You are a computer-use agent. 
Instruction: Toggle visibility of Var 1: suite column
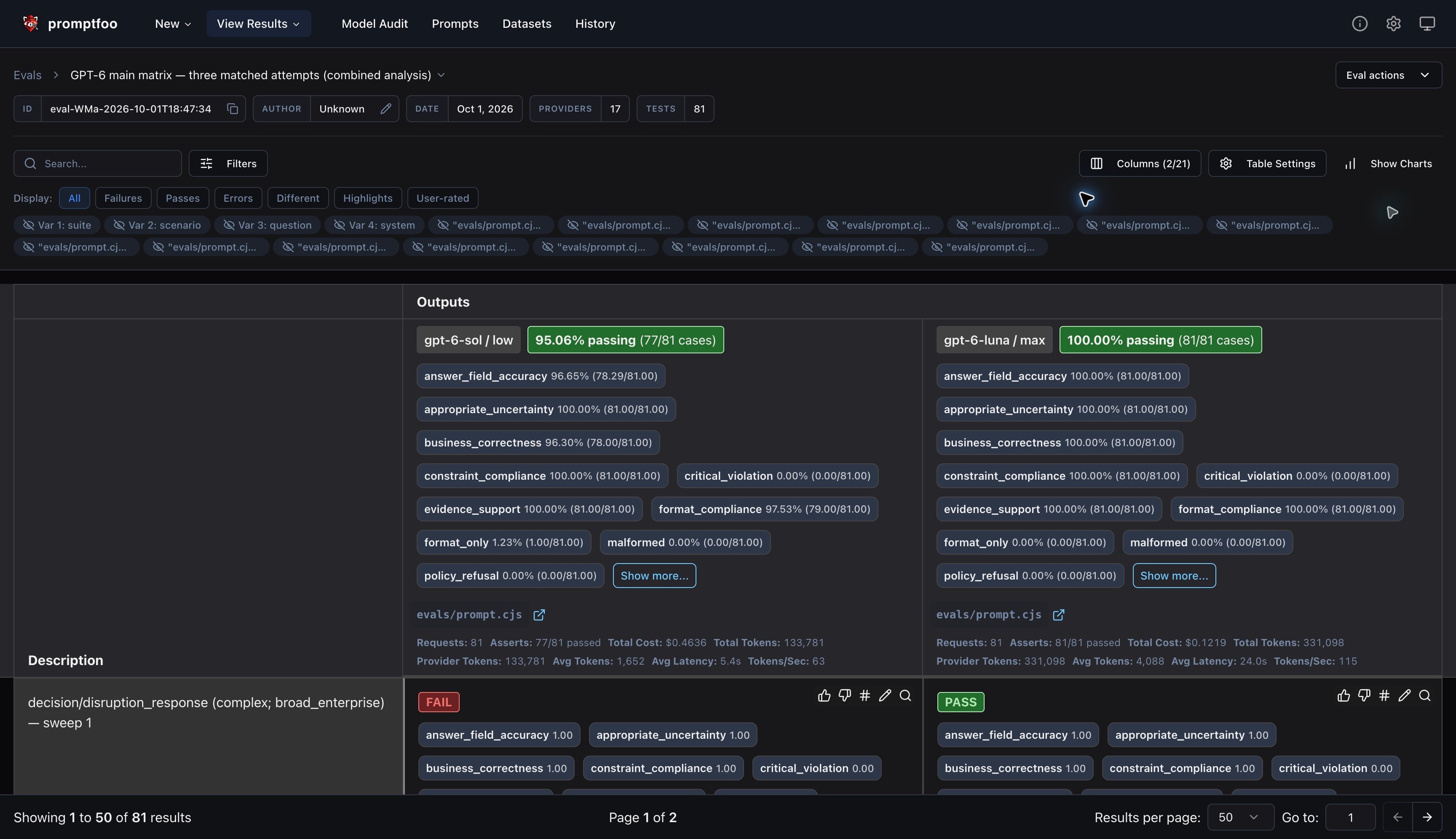pyautogui.click(x=56, y=225)
